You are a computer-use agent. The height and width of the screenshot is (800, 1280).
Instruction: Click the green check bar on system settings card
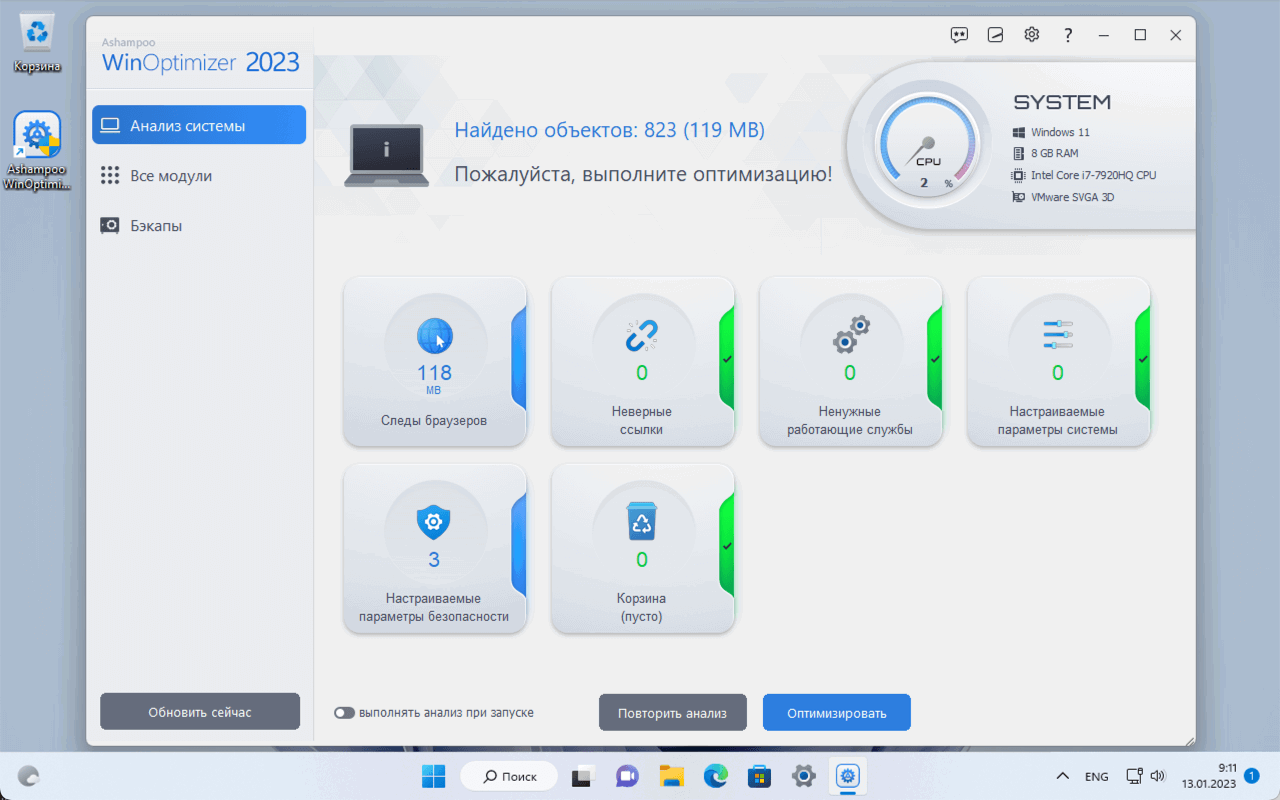(x=1143, y=360)
